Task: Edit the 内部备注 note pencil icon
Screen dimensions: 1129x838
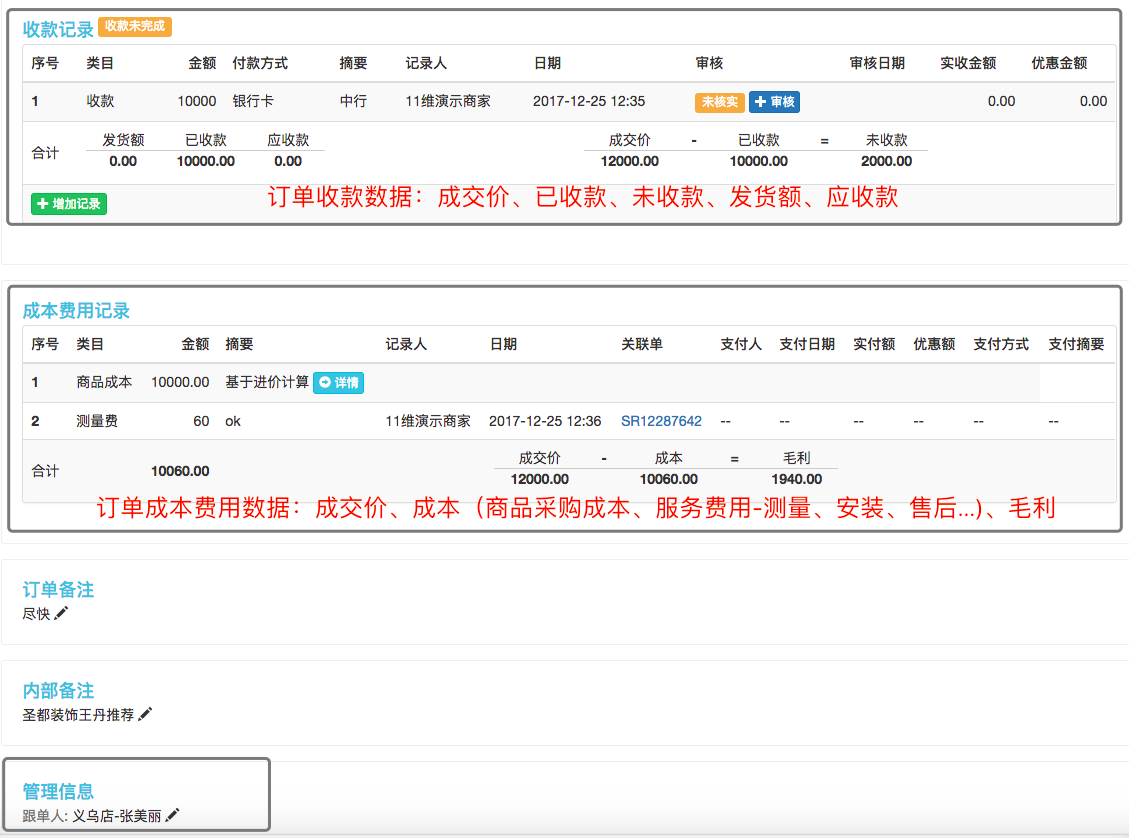Action: (145, 714)
